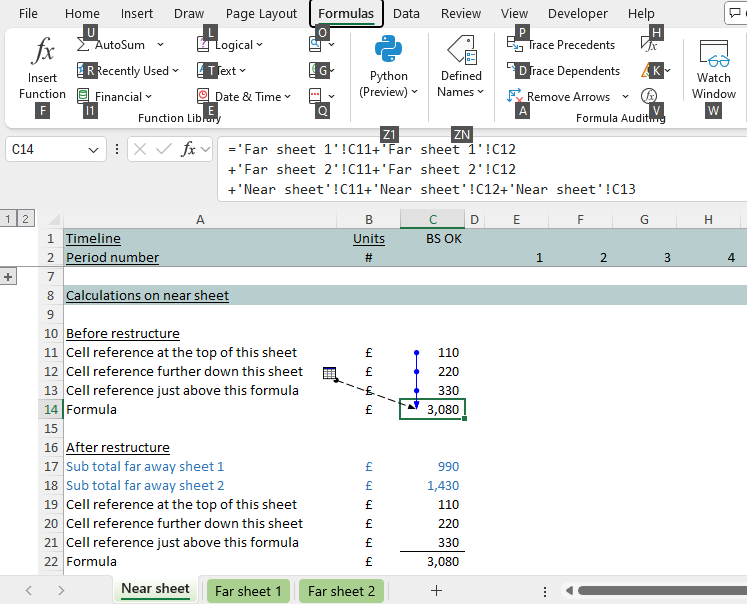Expand grouped rows with plus button
747x604 pixels.
tap(10, 277)
